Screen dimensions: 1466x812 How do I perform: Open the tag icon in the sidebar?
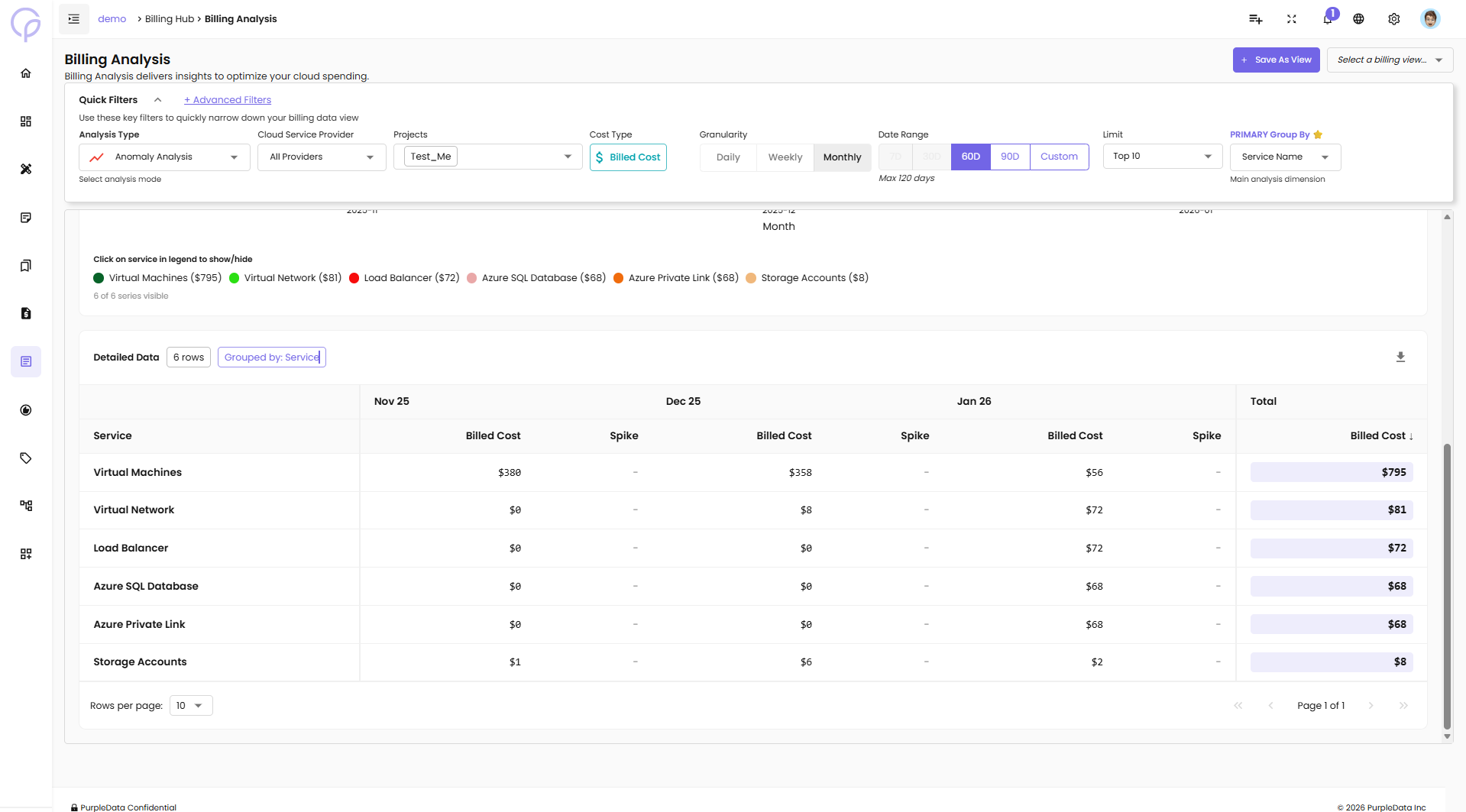(x=26, y=458)
